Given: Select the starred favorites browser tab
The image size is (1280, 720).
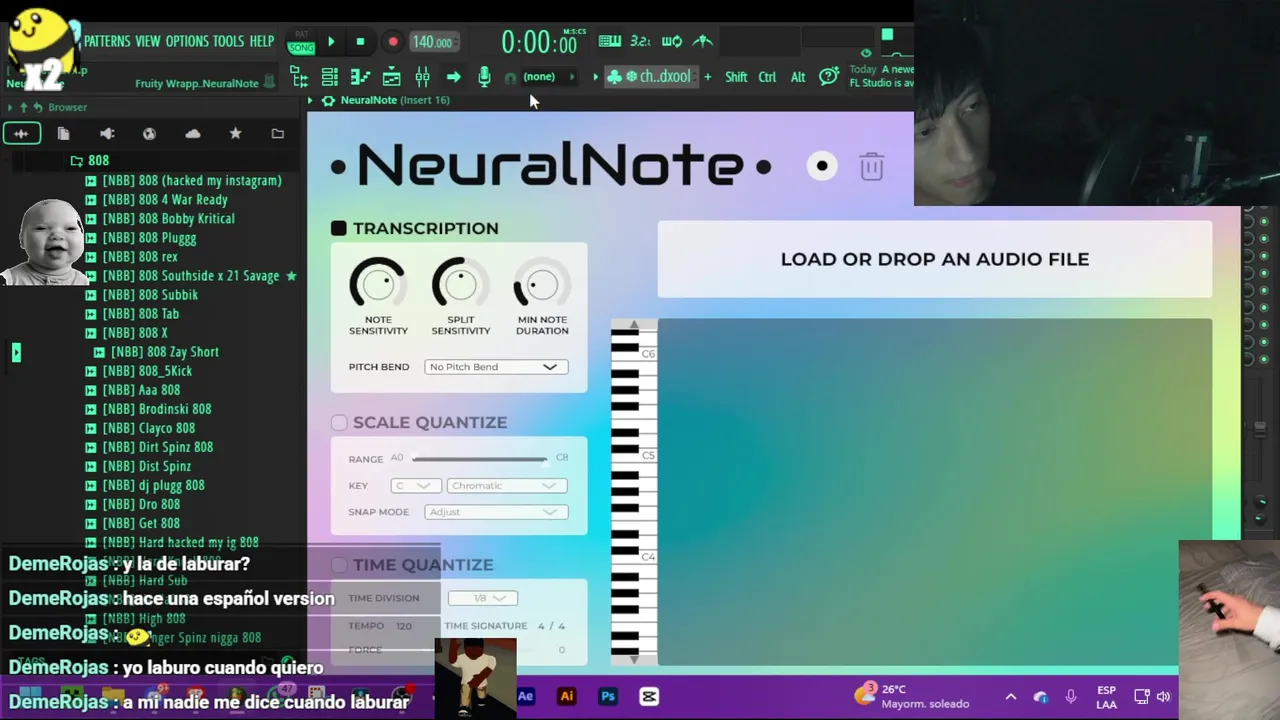Looking at the screenshot, I should [236, 134].
